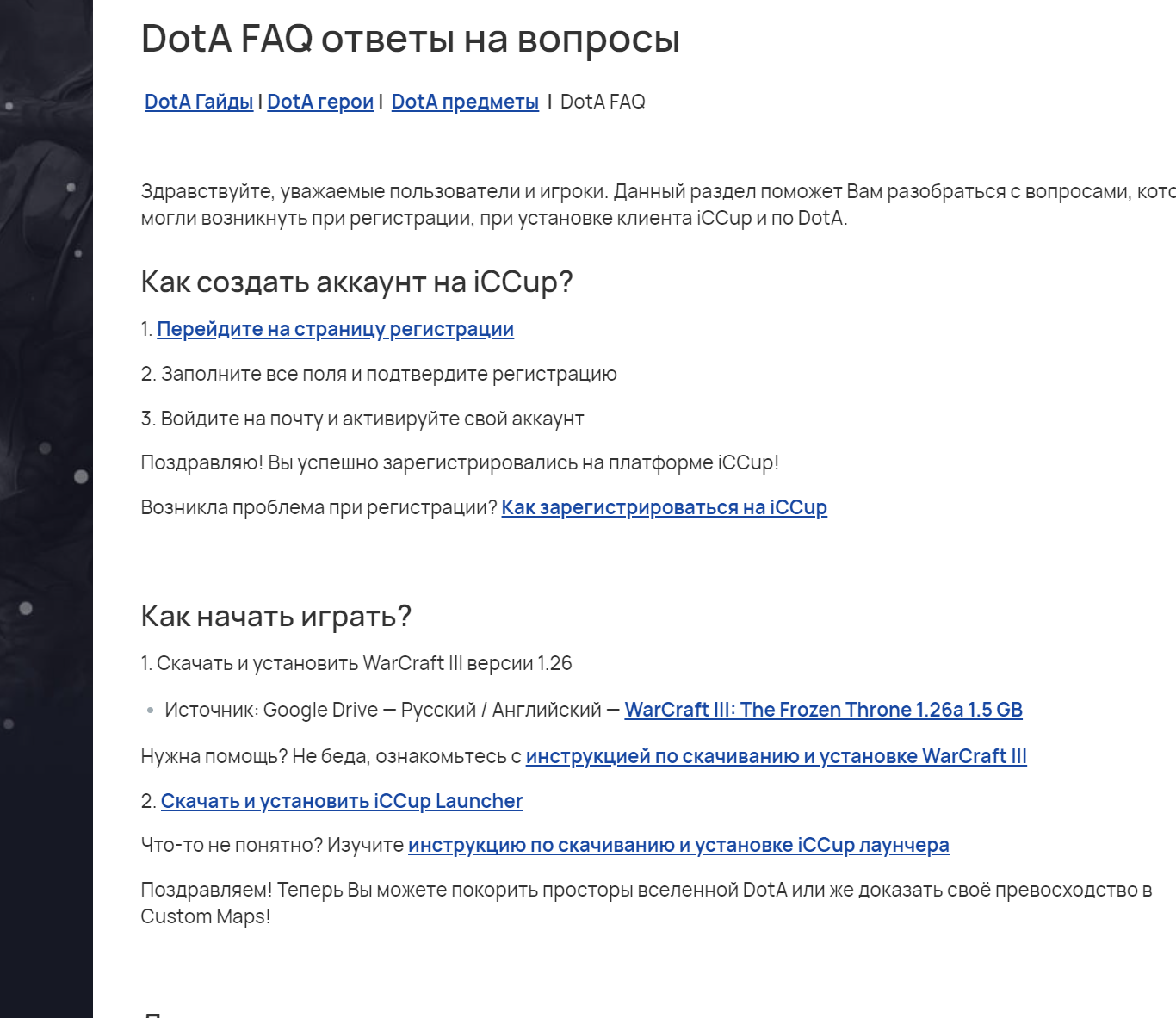Click the DotA FAQ ответы на вопросы heading
1176x1018 pixels.
pyautogui.click(x=411, y=39)
